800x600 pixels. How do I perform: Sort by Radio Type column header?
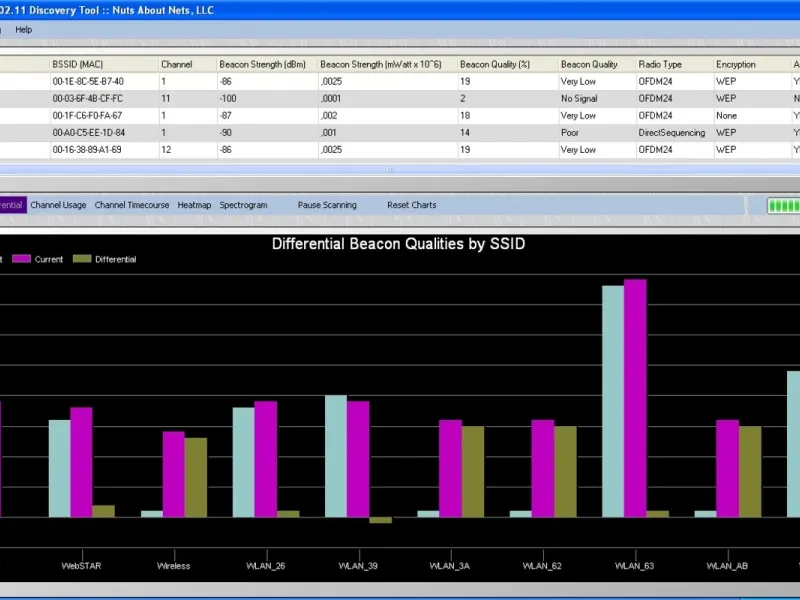(x=675, y=64)
